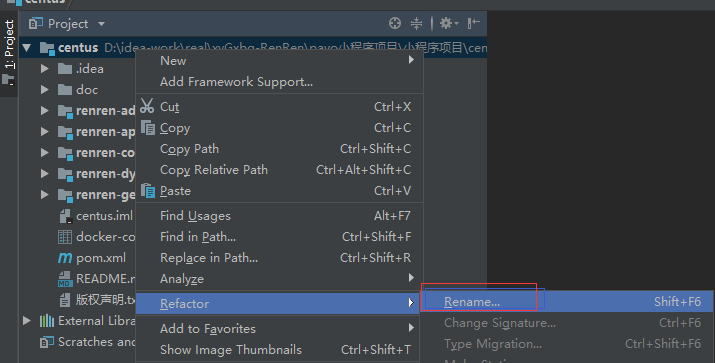Click the scissors Cut icon
The width and height of the screenshot is (715, 363).
pyautogui.click(x=147, y=106)
